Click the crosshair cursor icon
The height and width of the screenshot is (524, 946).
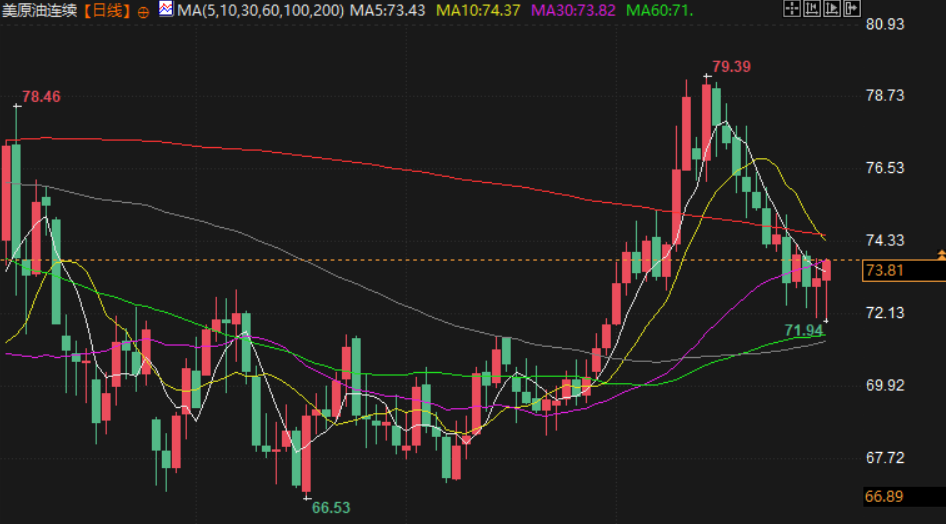(792, 8)
